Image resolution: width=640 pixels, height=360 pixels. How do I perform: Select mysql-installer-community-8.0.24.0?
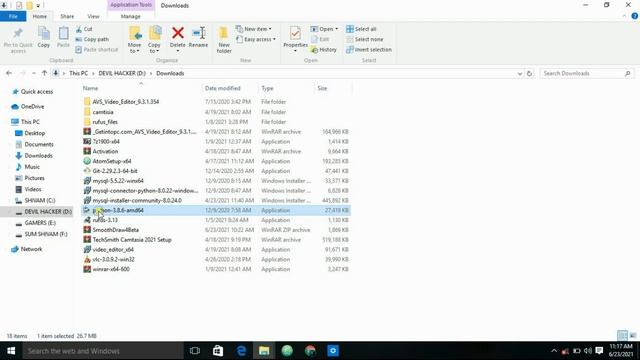[x=137, y=200]
